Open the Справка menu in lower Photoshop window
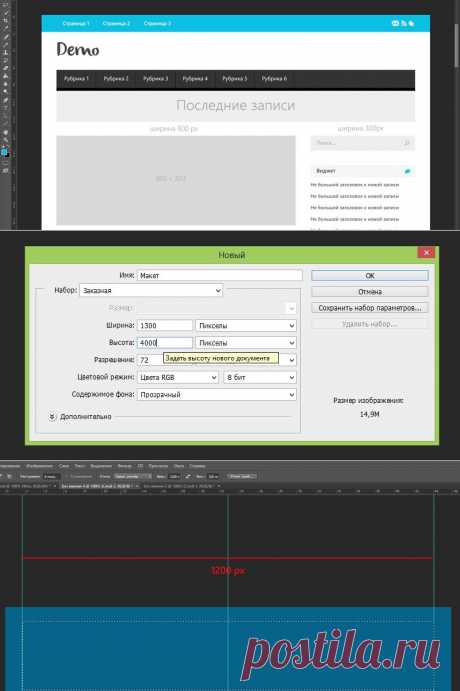The image size is (460, 691). (197, 466)
